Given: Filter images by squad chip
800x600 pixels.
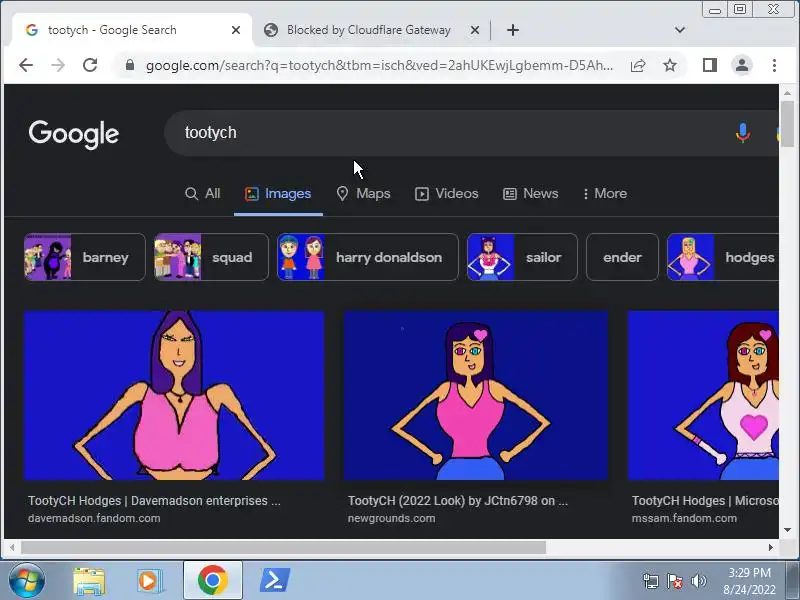Looking at the screenshot, I should point(211,257).
